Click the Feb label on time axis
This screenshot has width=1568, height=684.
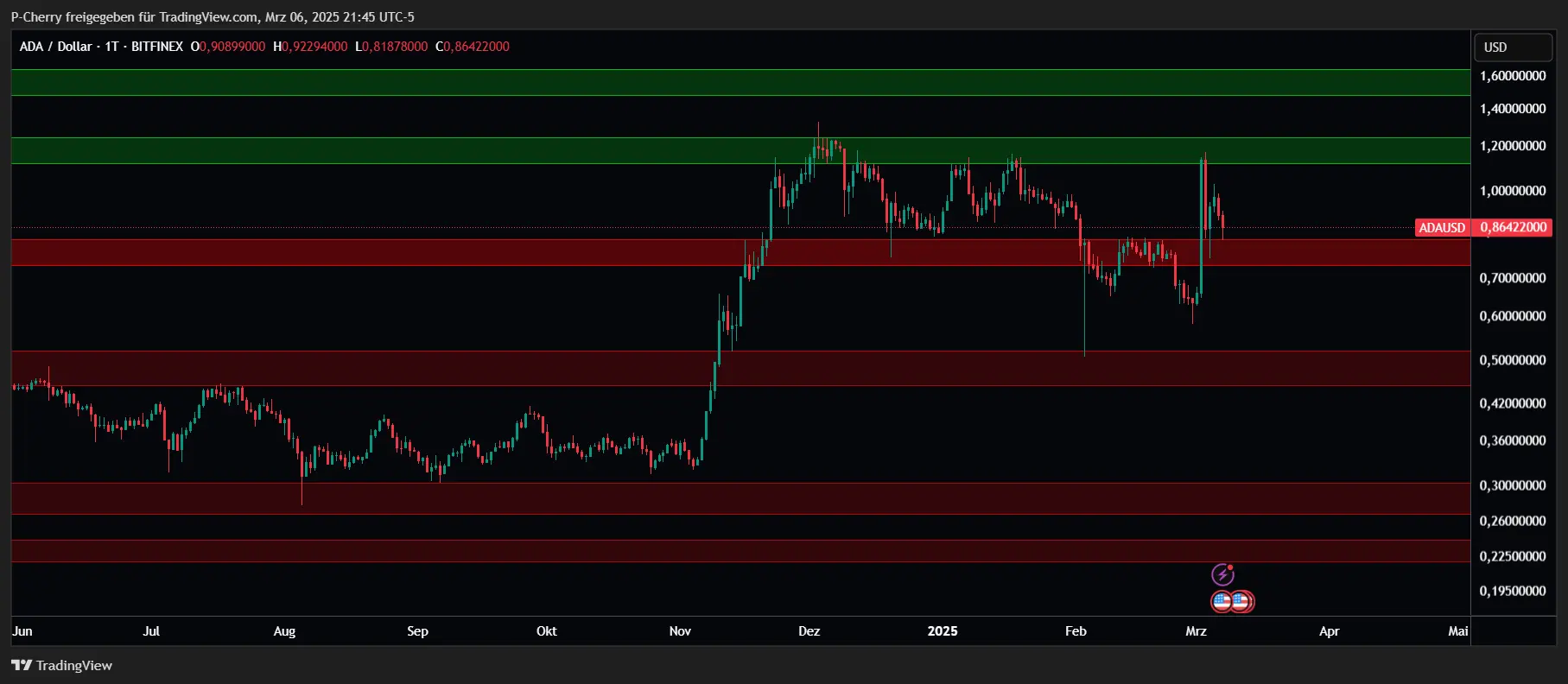pyautogui.click(x=1076, y=631)
